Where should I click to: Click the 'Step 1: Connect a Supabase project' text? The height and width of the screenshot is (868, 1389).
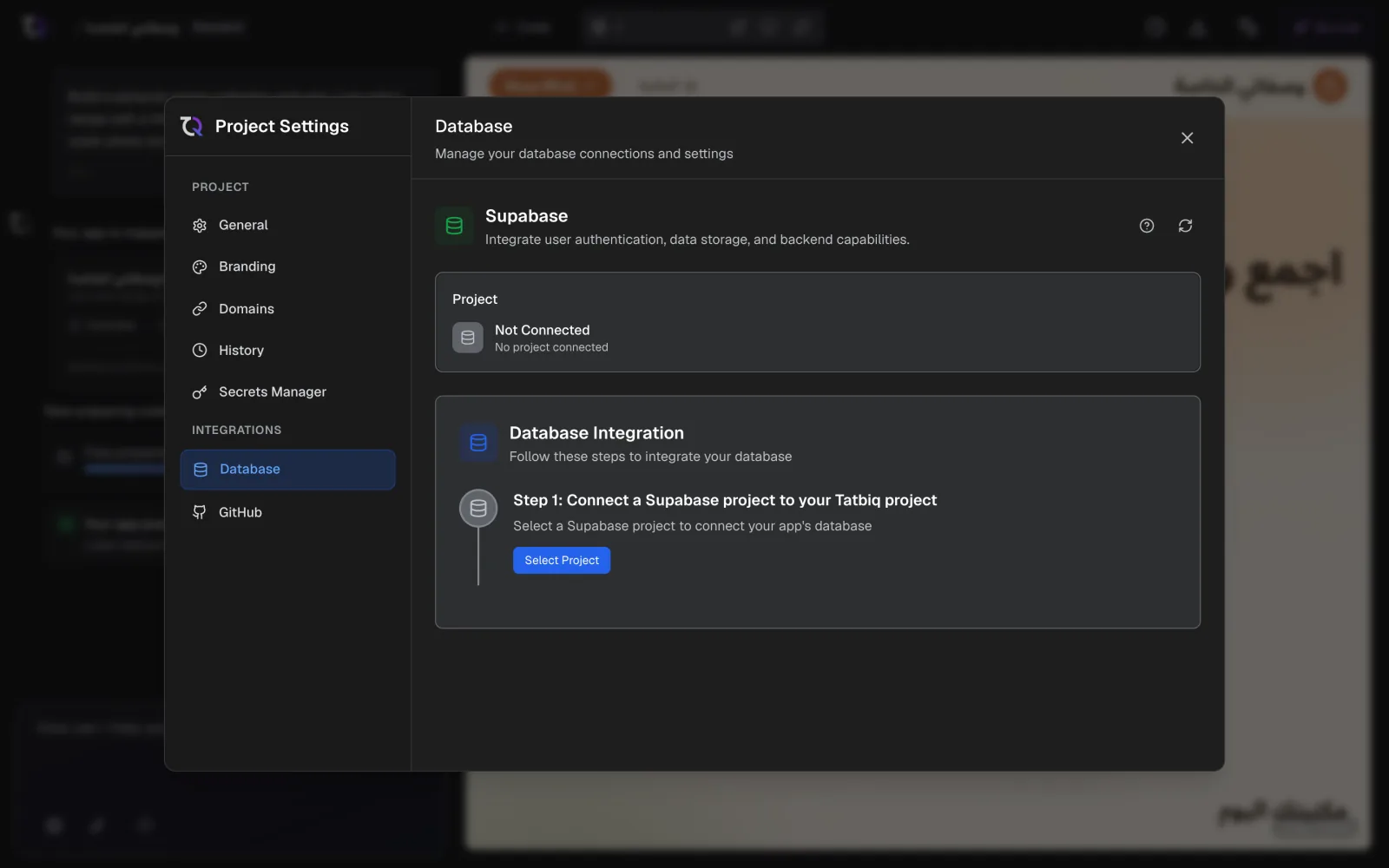[725, 500]
